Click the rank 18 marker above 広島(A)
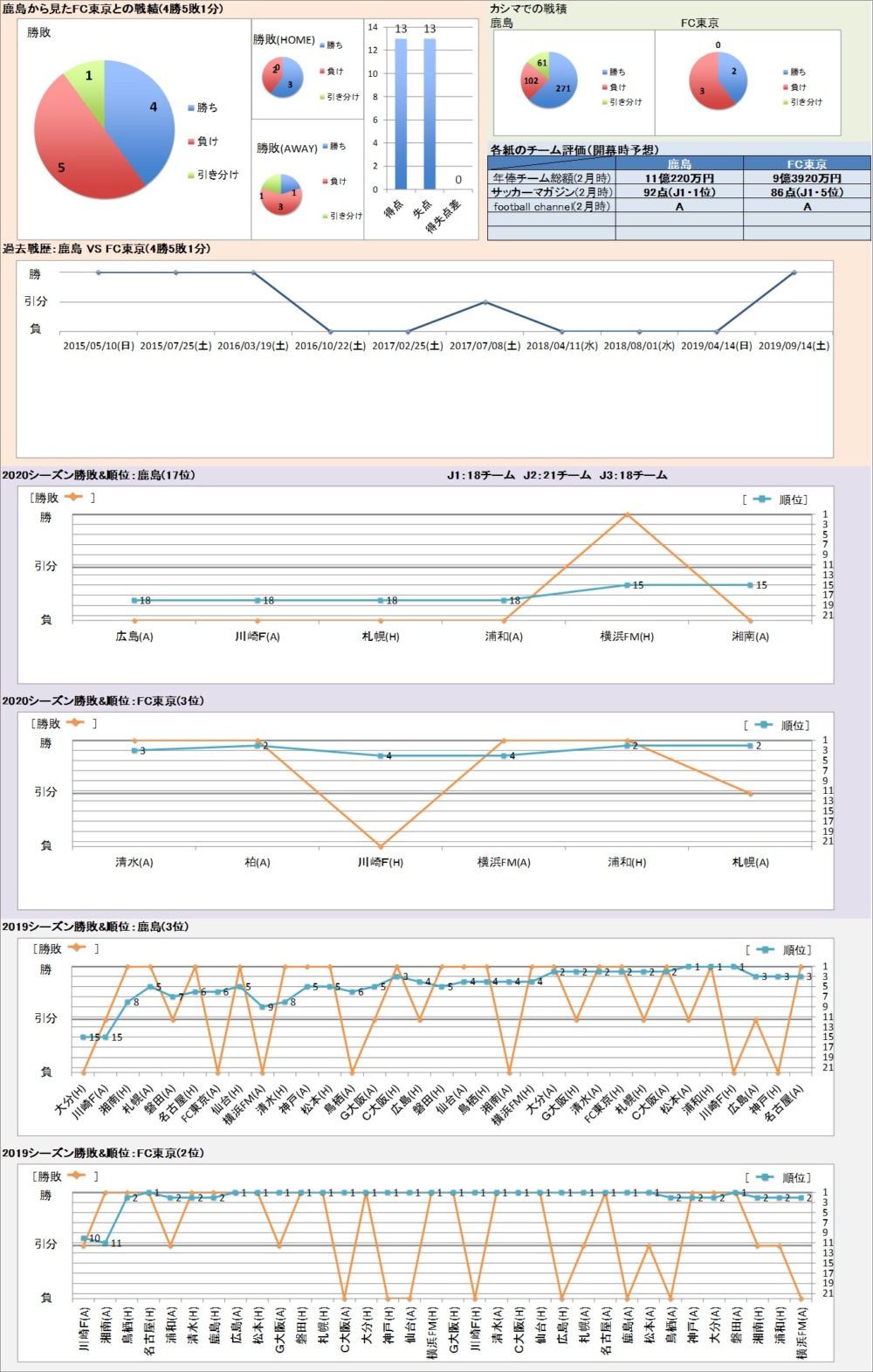The width and height of the screenshot is (873, 1372). (134, 601)
